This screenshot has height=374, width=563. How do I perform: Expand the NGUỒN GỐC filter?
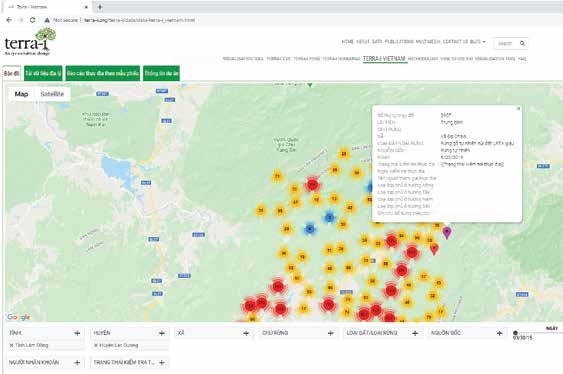pyautogui.click(x=499, y=333)
